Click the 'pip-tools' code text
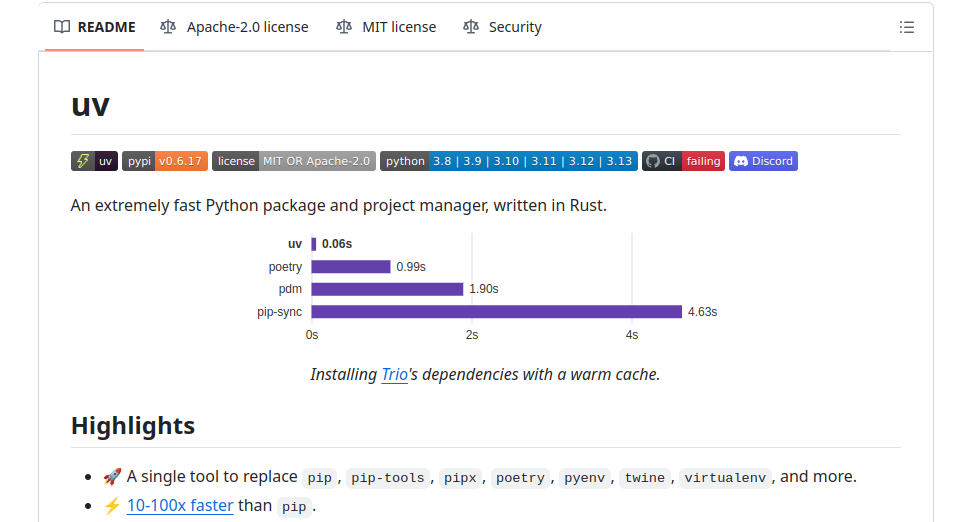 [387, 478]
